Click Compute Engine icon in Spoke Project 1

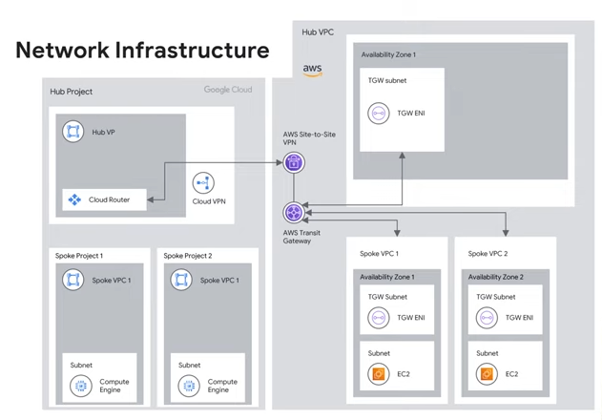tap(80, 383)
